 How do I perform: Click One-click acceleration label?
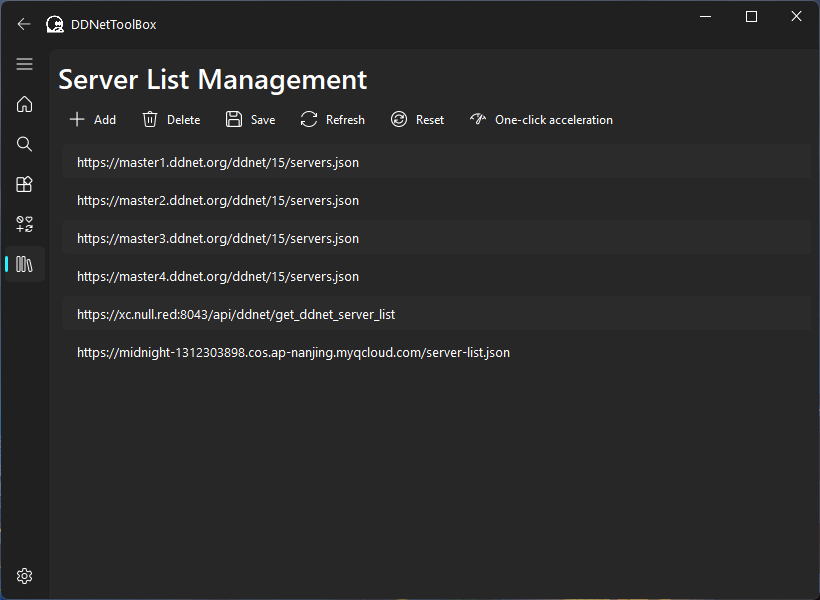[x=554, y=120]
